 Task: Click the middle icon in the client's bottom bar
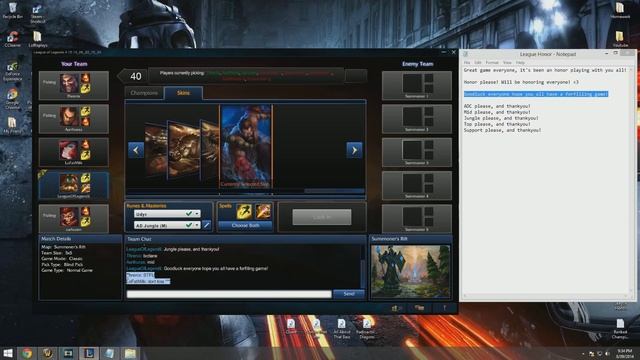coord(419,308)
